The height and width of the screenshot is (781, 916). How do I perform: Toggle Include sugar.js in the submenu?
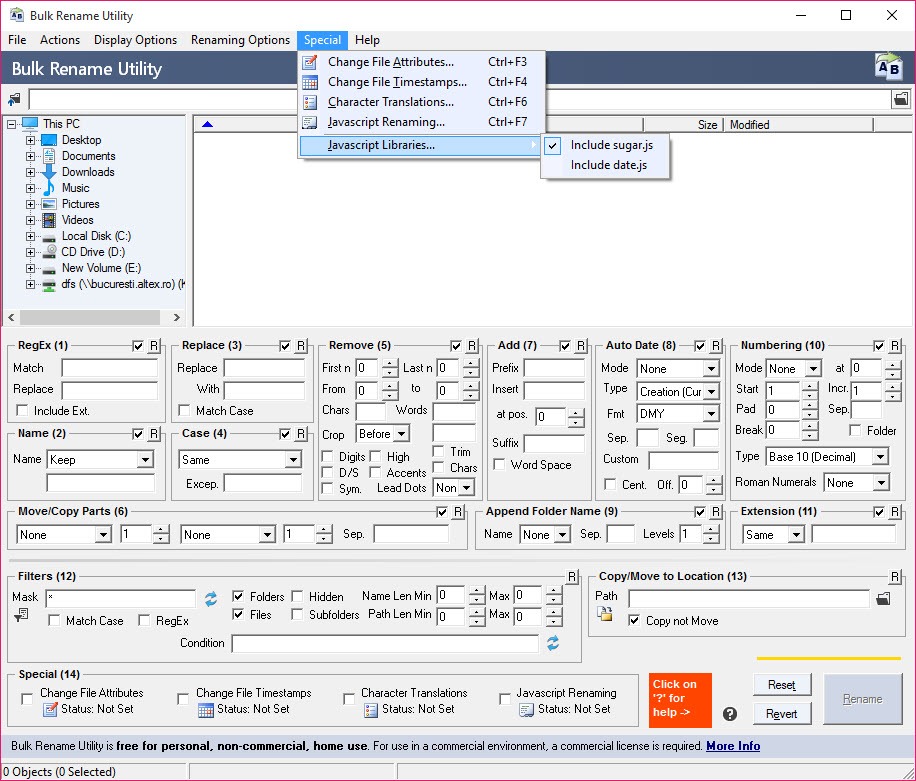click(605, 145)
